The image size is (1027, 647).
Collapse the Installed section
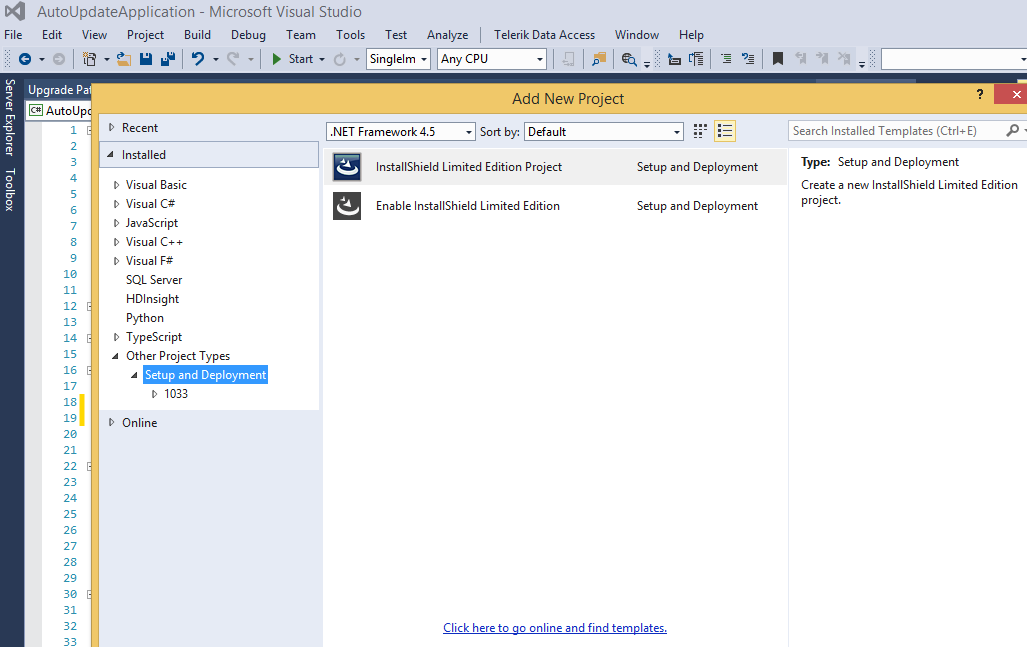[111, 155]
